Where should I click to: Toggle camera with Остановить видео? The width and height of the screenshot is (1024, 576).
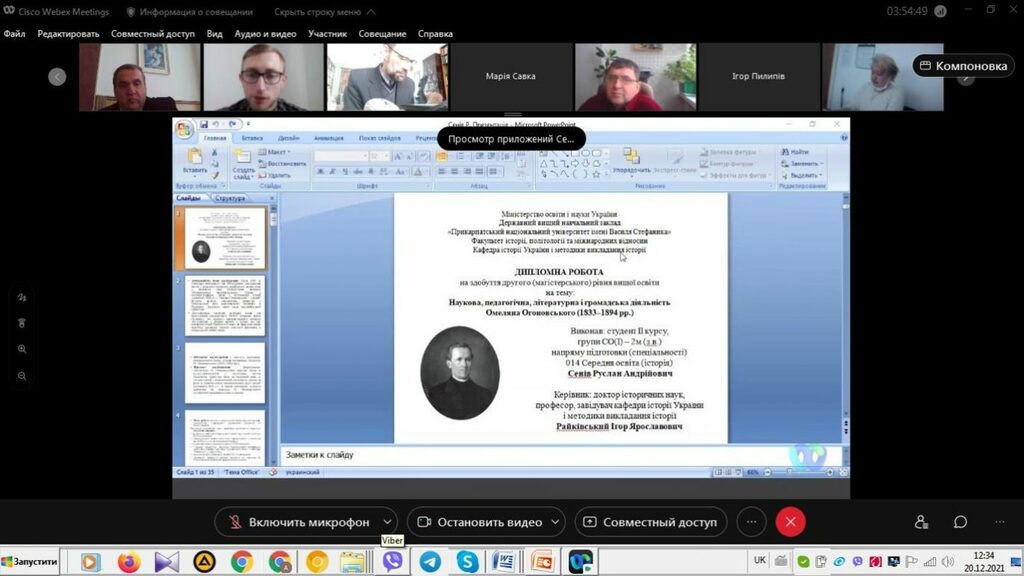pos(478,522)
